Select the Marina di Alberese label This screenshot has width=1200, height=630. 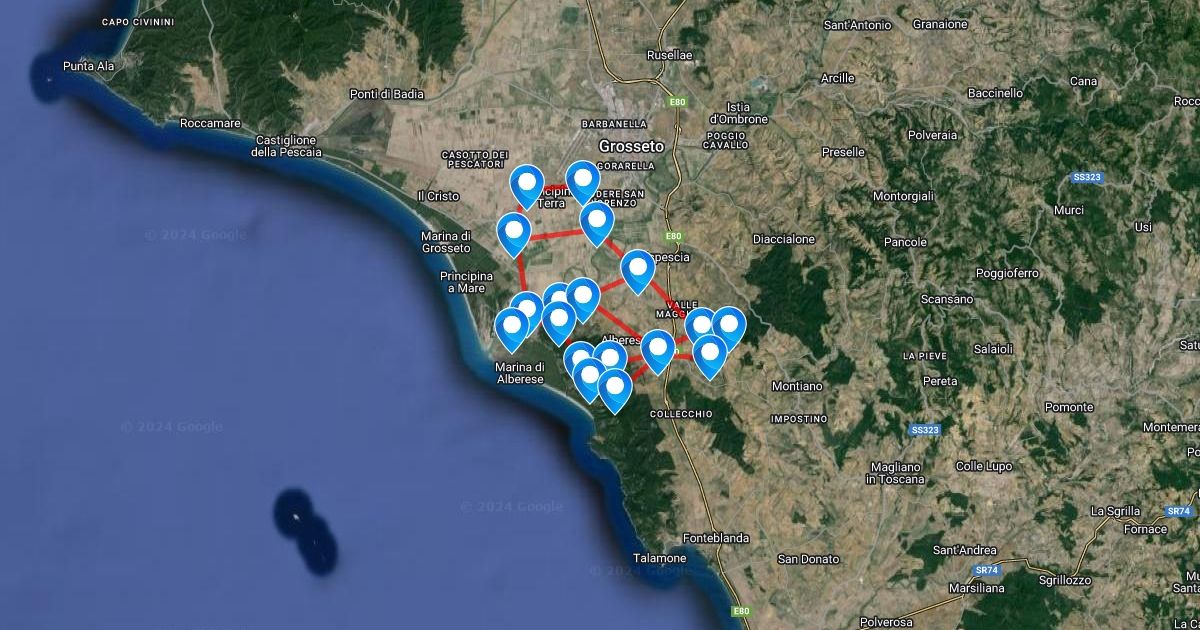click(x=519, y=373)
